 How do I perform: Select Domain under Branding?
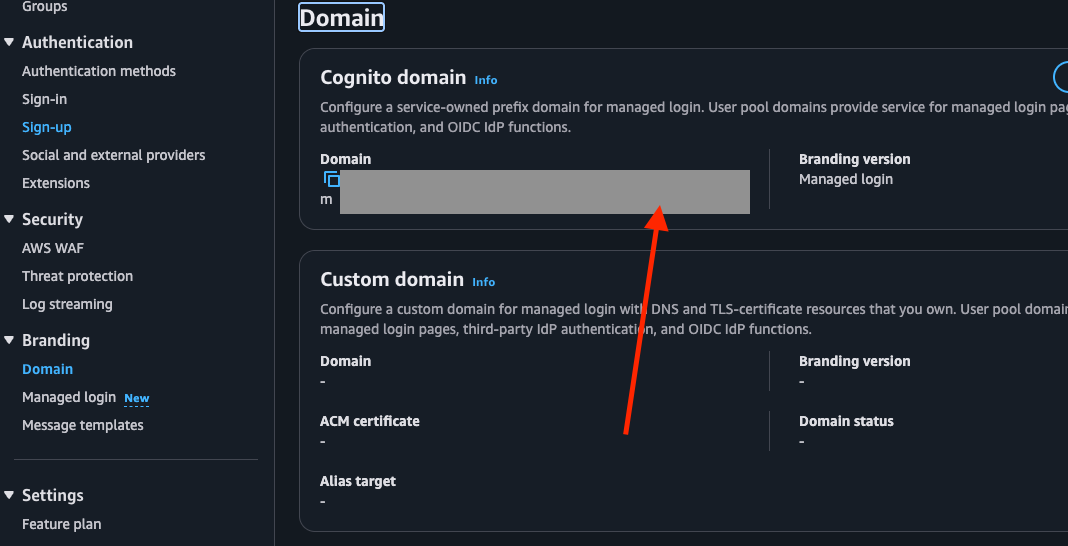click(47, 369)
